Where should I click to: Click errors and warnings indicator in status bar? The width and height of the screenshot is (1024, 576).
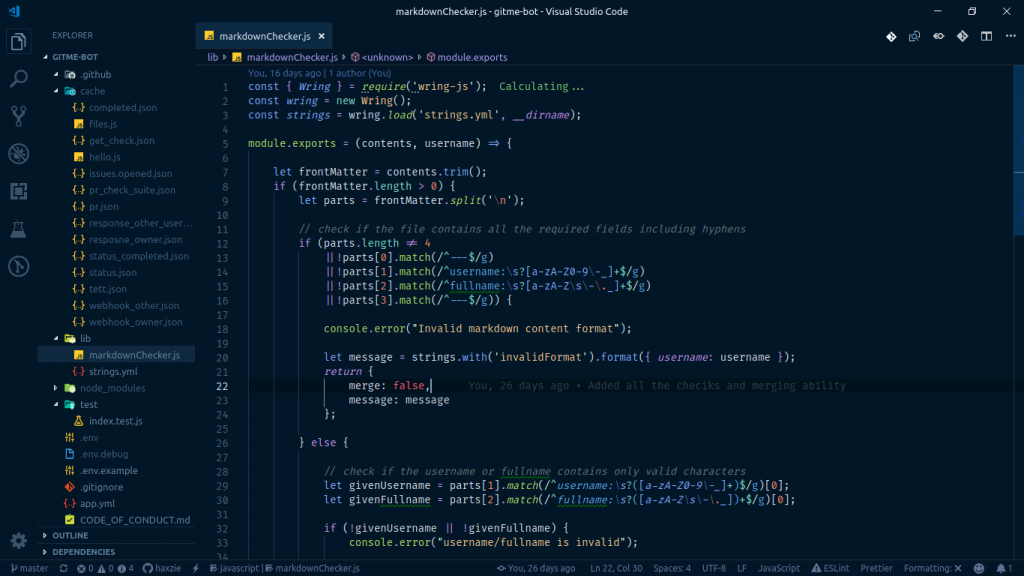[x=90, y=567]
